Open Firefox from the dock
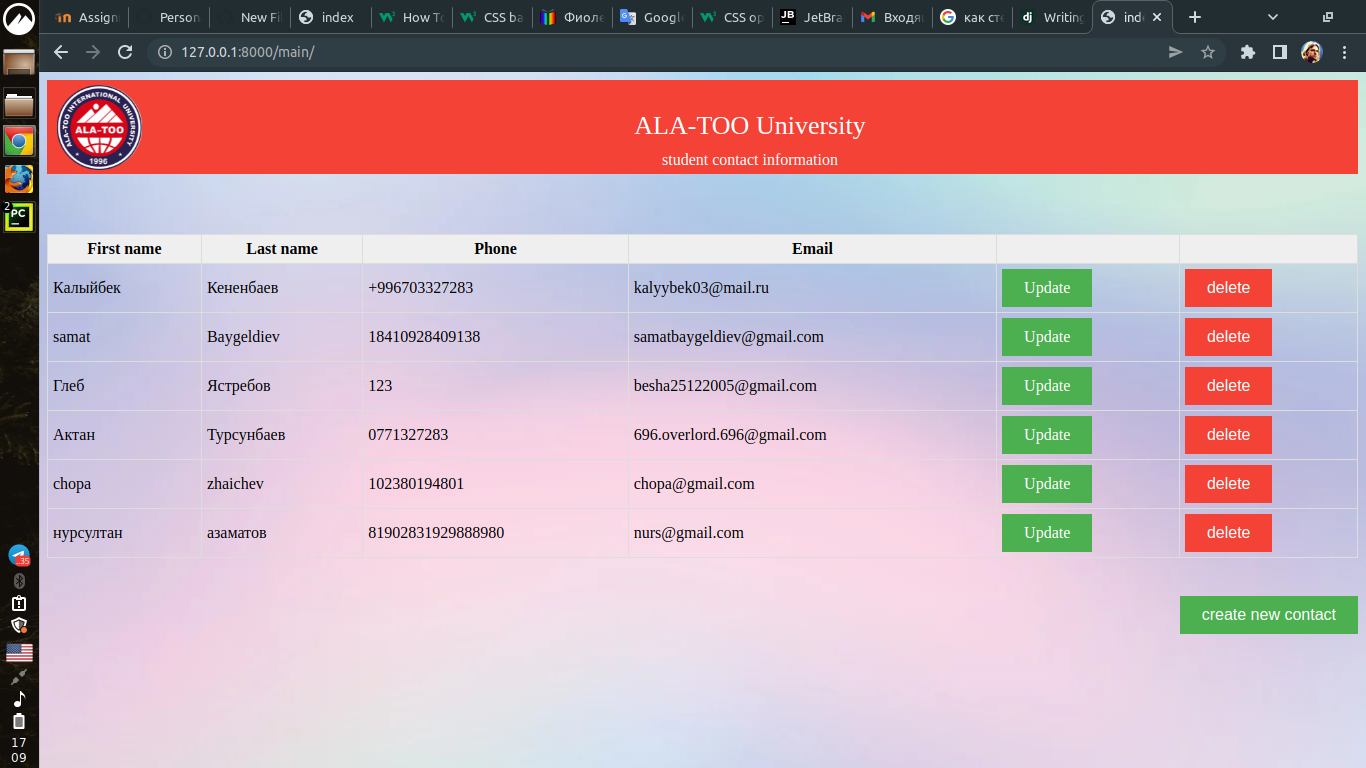 [x=19, y=179]
